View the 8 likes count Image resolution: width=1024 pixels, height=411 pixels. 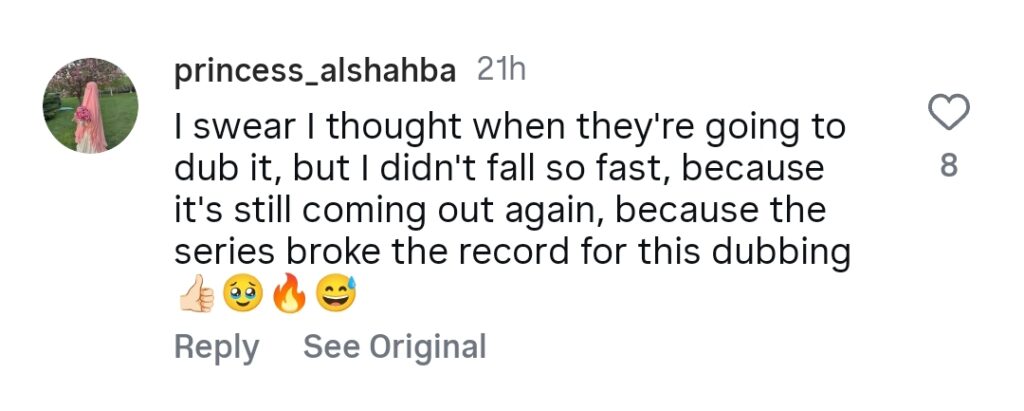tap(949, 165)
